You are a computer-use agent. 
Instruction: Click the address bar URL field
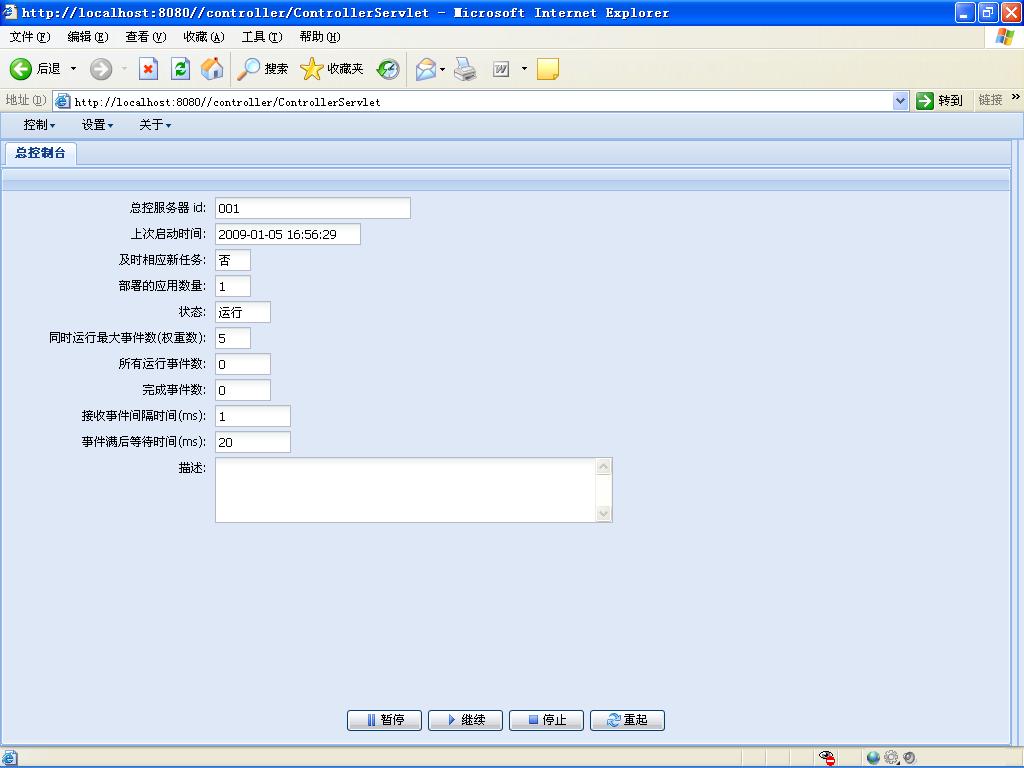click(x=482, y=102)
